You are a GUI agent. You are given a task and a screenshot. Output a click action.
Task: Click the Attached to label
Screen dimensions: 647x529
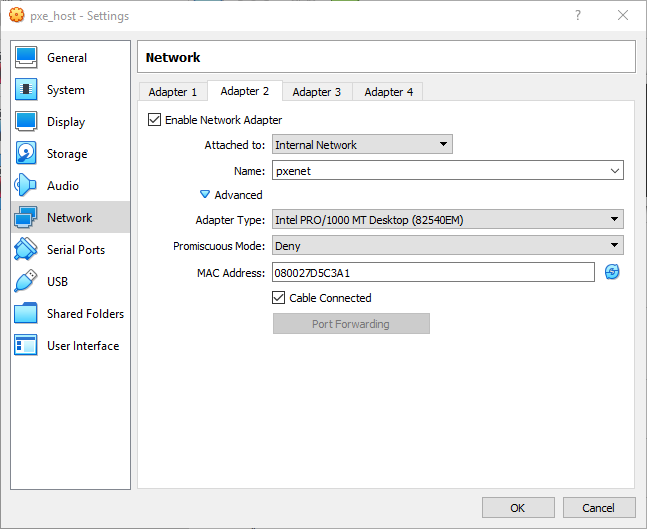tap(235, 145)
